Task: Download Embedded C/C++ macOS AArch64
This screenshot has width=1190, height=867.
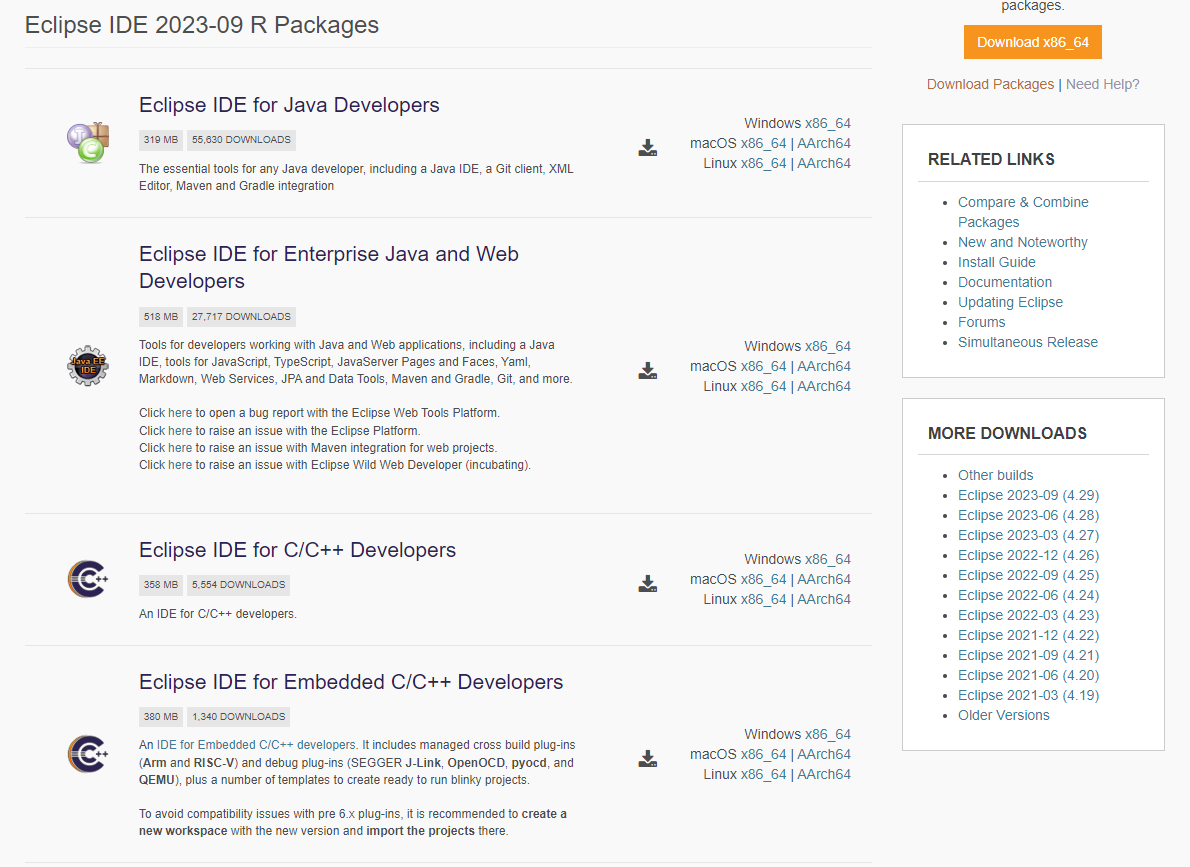Action: click(x=823, y=755)
